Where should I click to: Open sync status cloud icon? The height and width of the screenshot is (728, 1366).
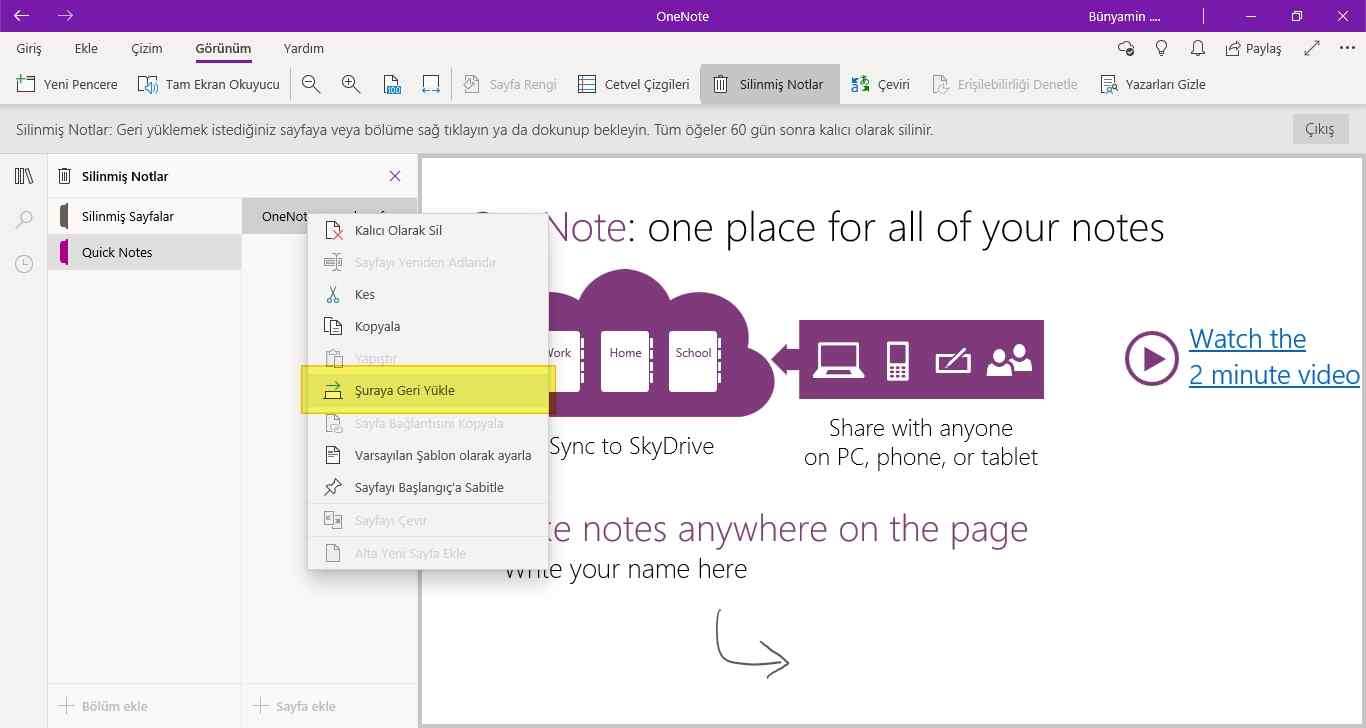1126,48
